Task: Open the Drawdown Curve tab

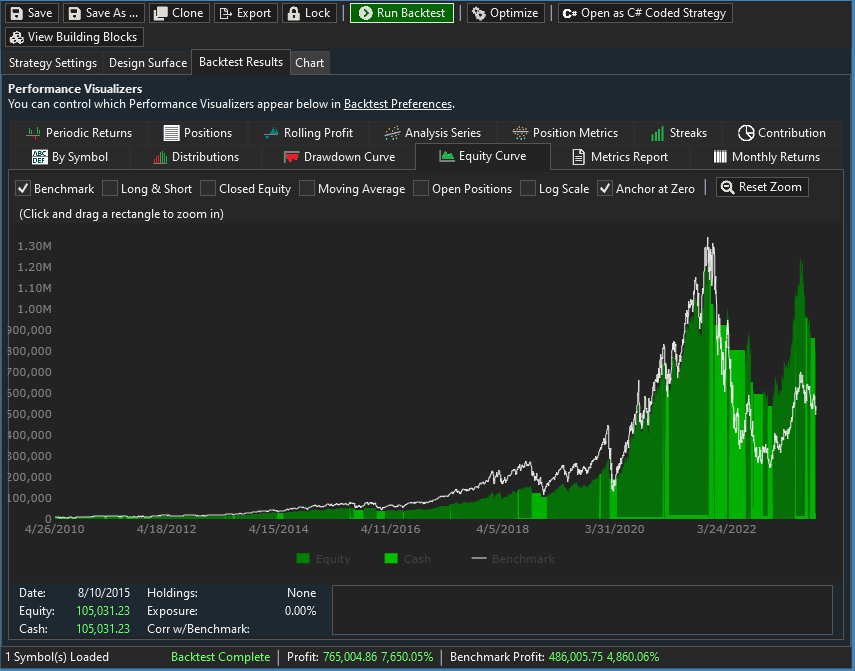Action: pyautogui.click(x=338, y=157)
